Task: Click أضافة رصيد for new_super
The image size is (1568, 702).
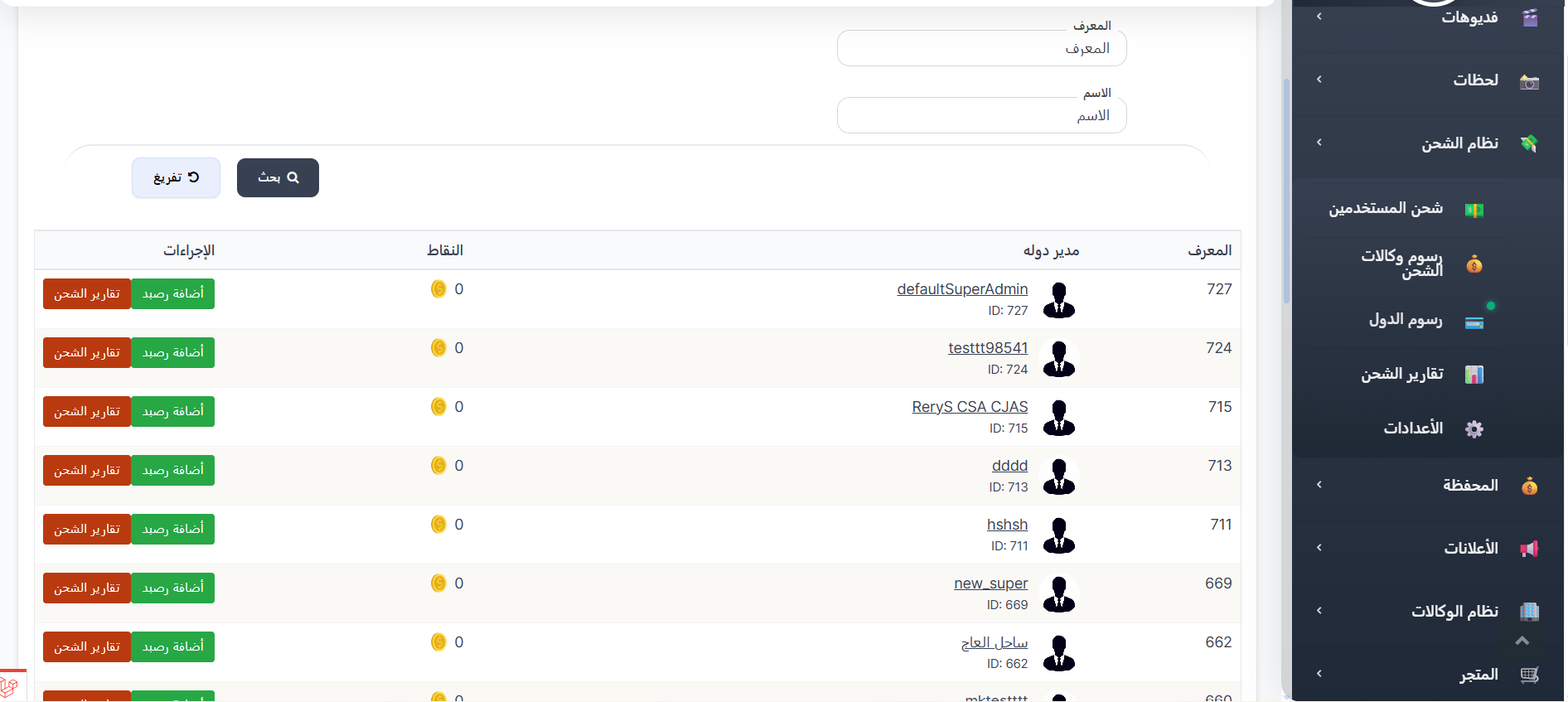Action: coord(172,588)
